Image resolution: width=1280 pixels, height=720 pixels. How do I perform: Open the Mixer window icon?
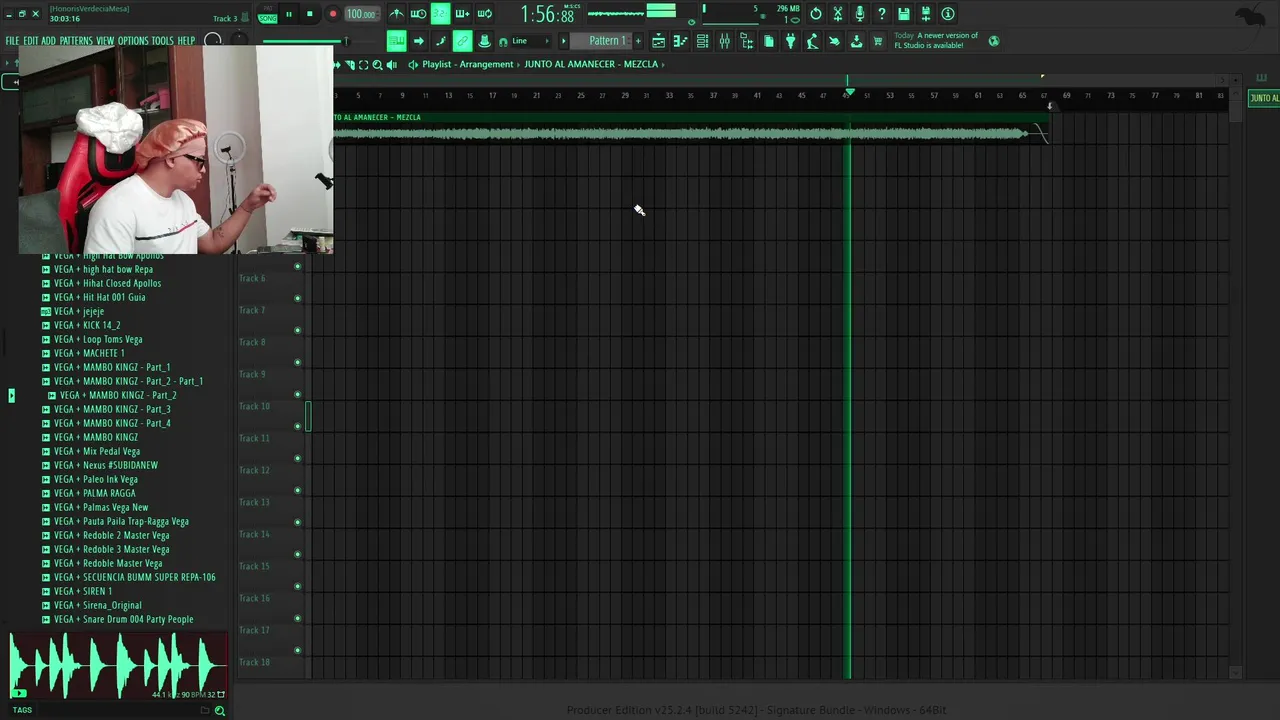click(724, 41)
